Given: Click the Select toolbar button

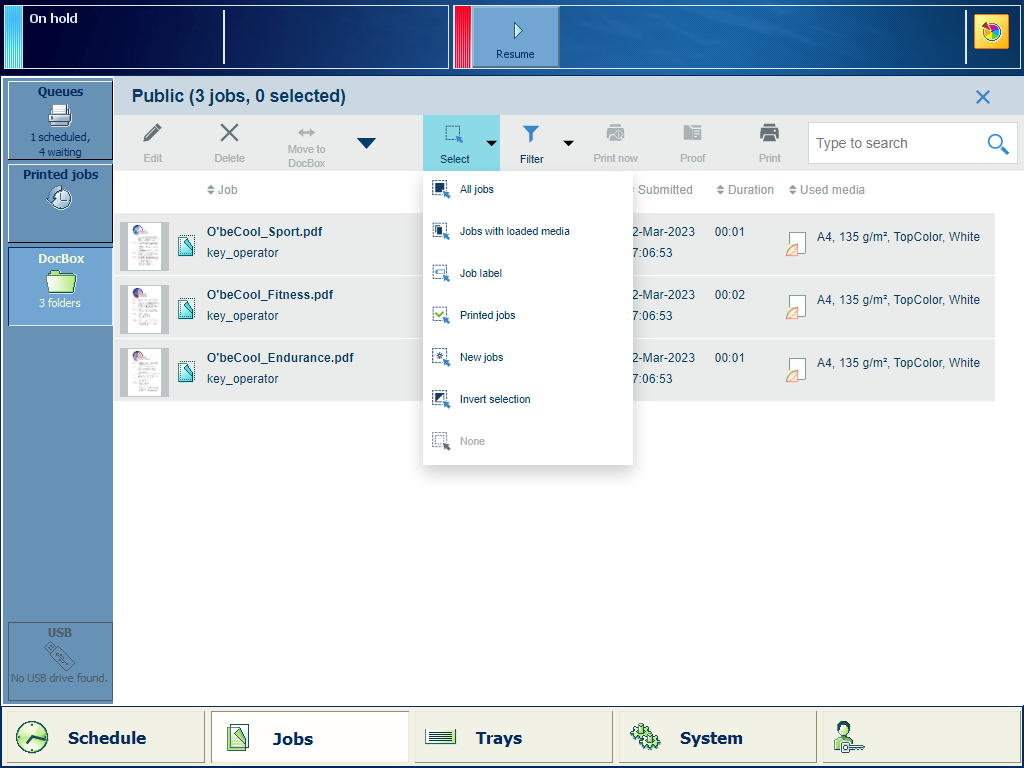Looking at the screenshot, I should pos(455,143).
